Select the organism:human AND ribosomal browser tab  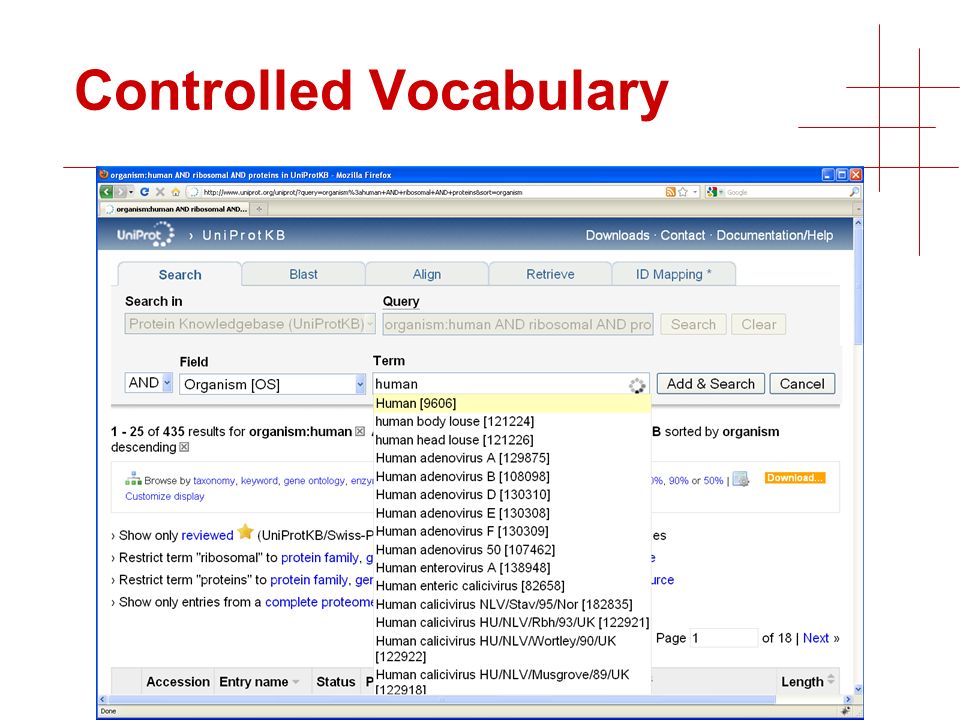tap(177, 209)
